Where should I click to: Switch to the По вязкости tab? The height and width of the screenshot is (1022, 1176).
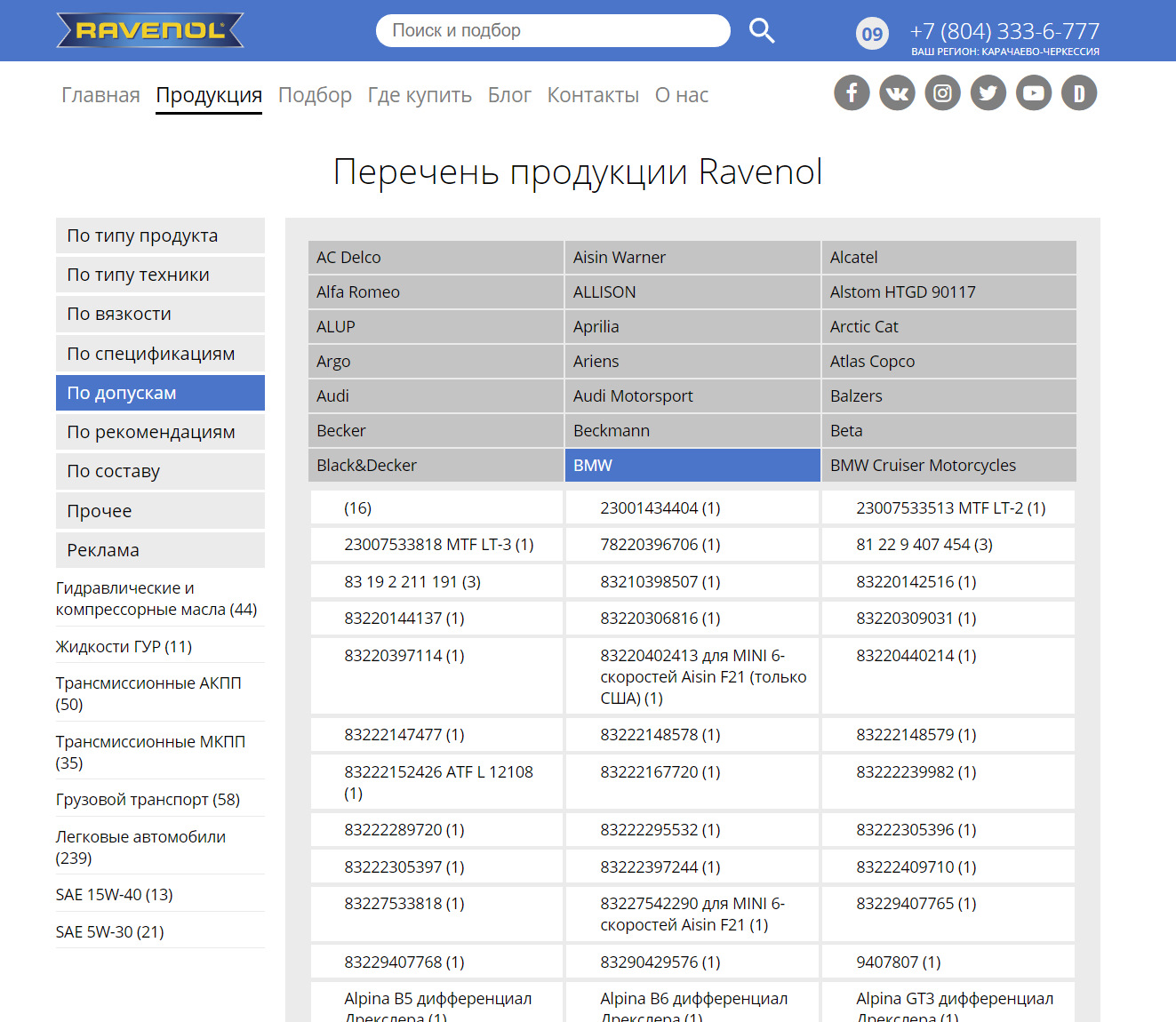click(160, 314)
